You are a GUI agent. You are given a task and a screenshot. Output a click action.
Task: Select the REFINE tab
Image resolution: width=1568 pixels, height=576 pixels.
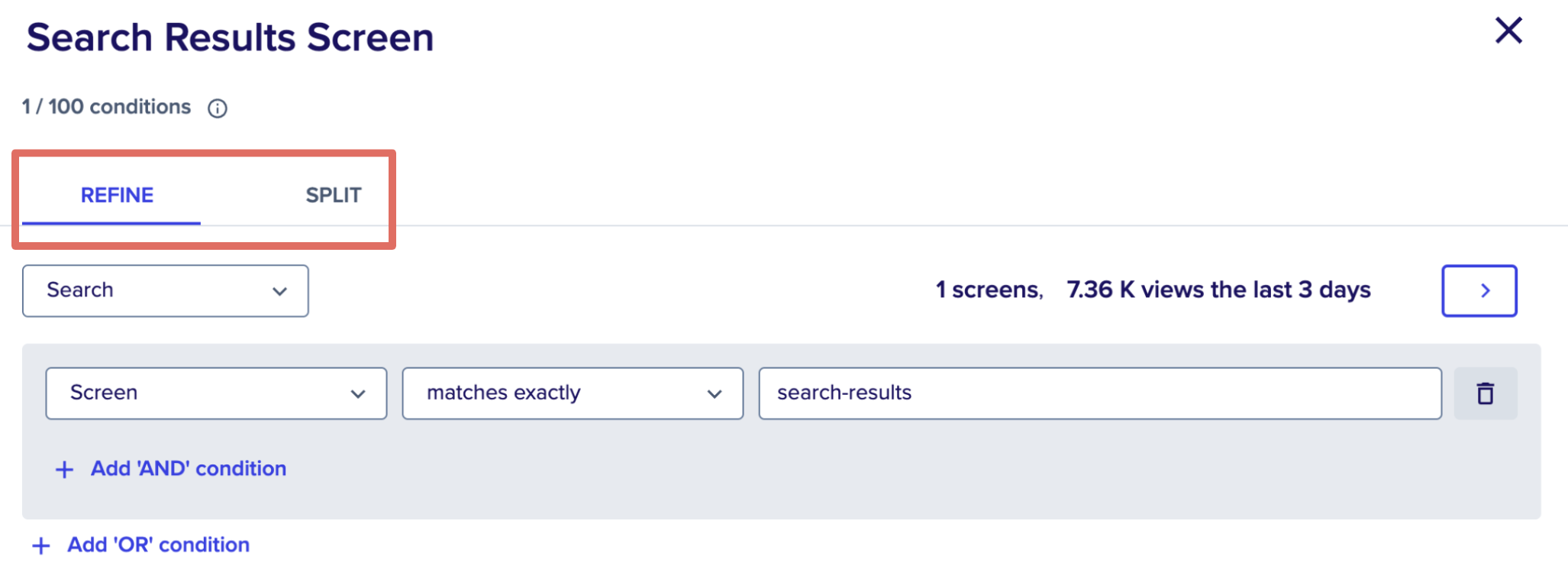pyautogui.click(x=117, y=196)
